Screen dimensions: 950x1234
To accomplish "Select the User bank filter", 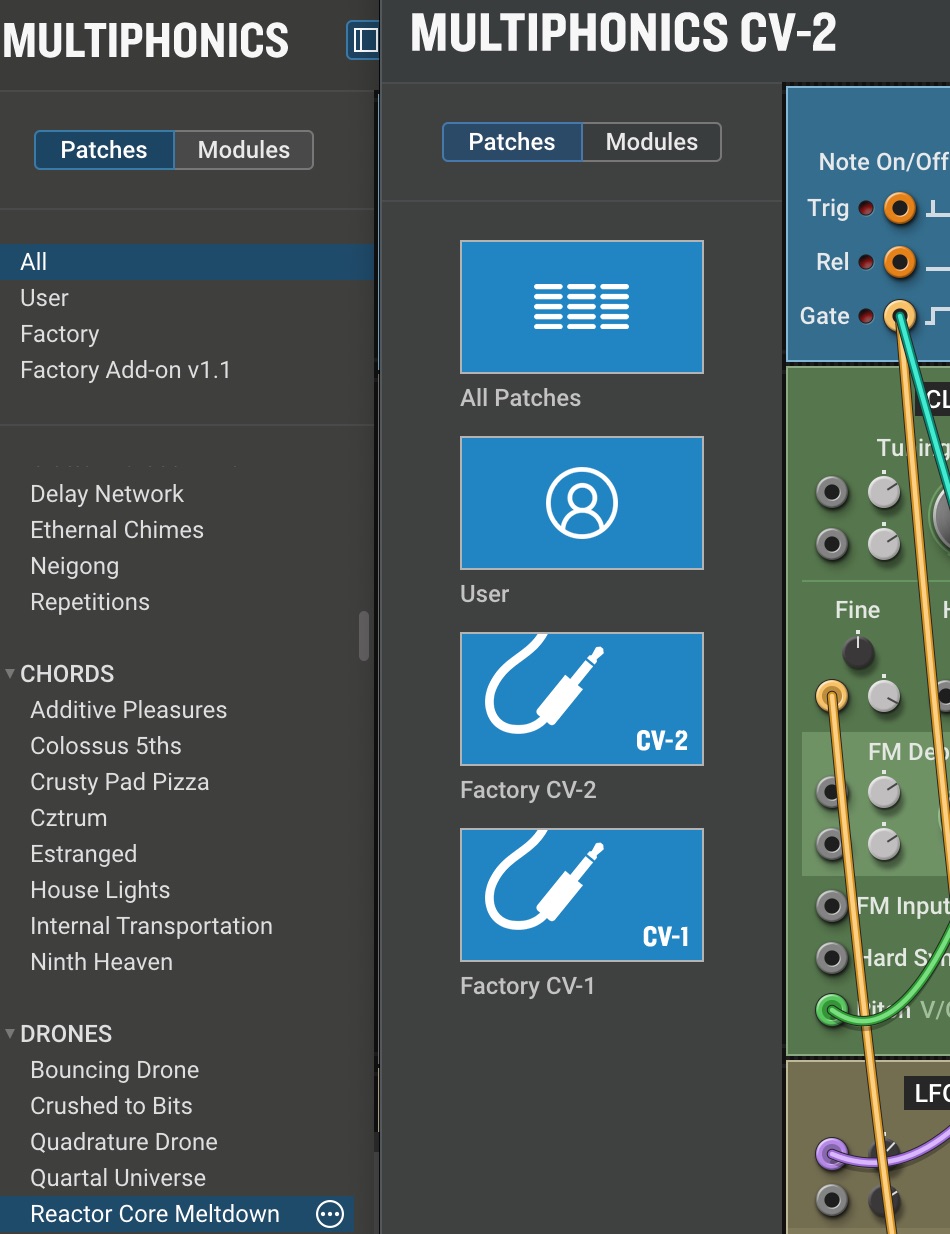I will (x=44, y=298).
